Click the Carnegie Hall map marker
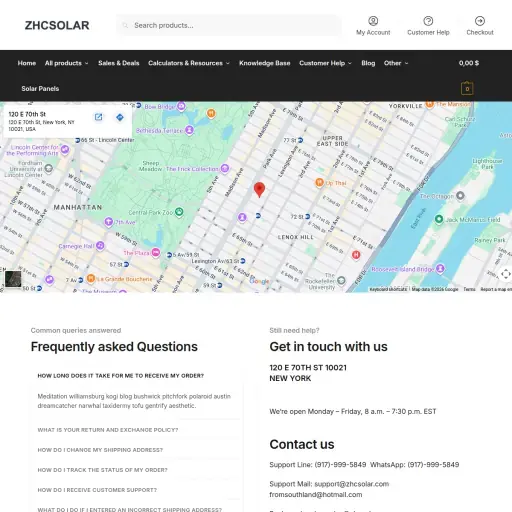 point(100,246)
